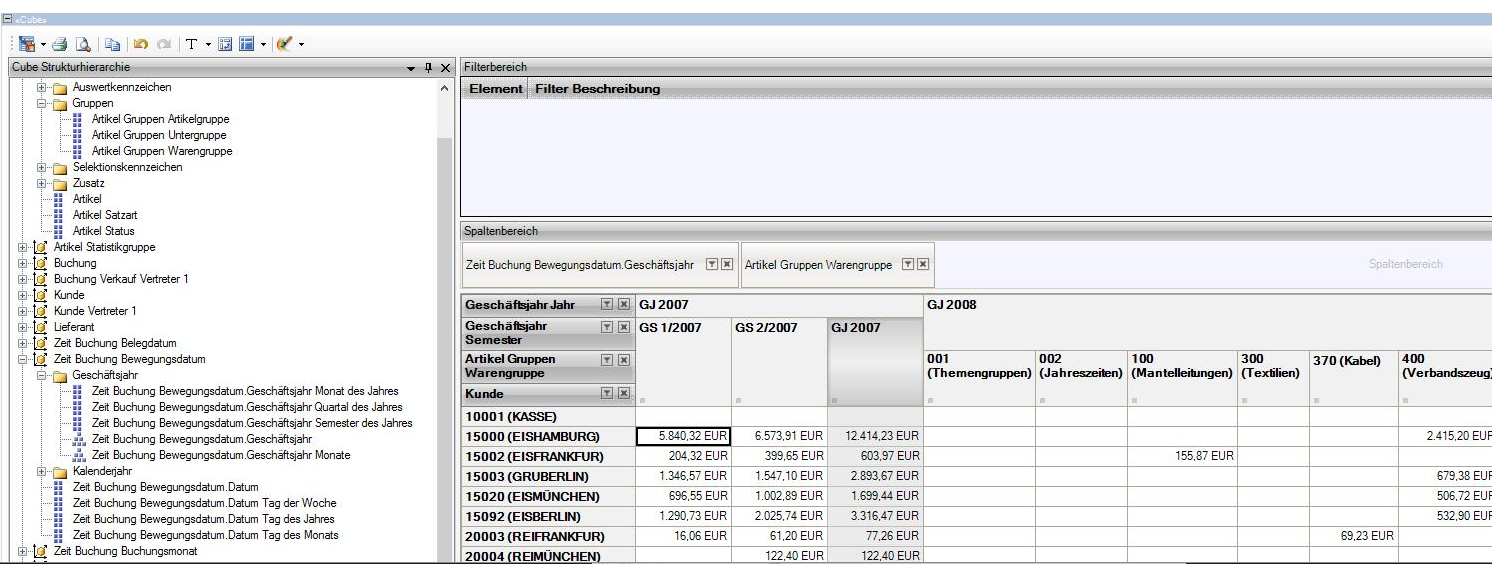Select cell 69,23 EUR under 370 (Kabel)
Screen dimensions: 1492x564
[1353, 536]
